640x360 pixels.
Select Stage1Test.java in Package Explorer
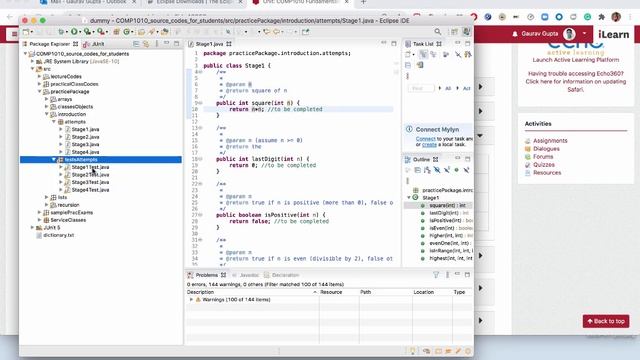[x=90, y=167]
